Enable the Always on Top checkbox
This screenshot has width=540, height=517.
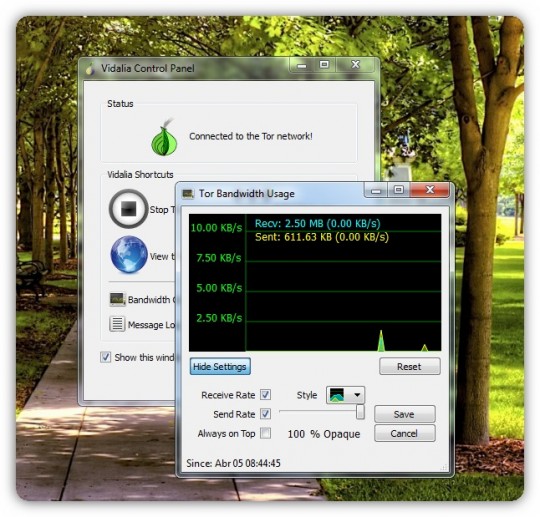265,433
